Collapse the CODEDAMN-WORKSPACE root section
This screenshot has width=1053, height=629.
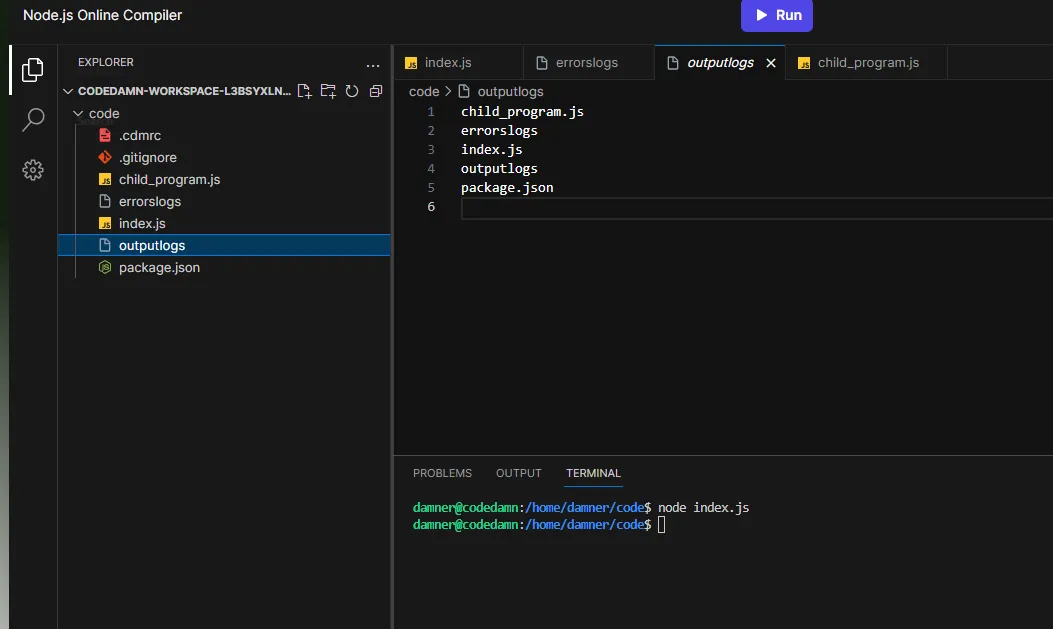(176, 91)
